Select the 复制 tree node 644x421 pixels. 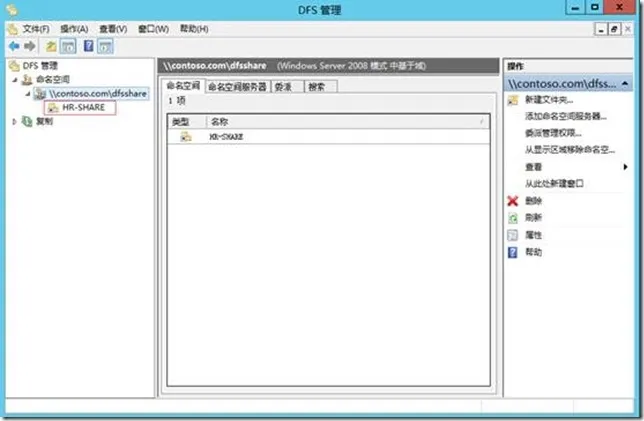[44, 122]
